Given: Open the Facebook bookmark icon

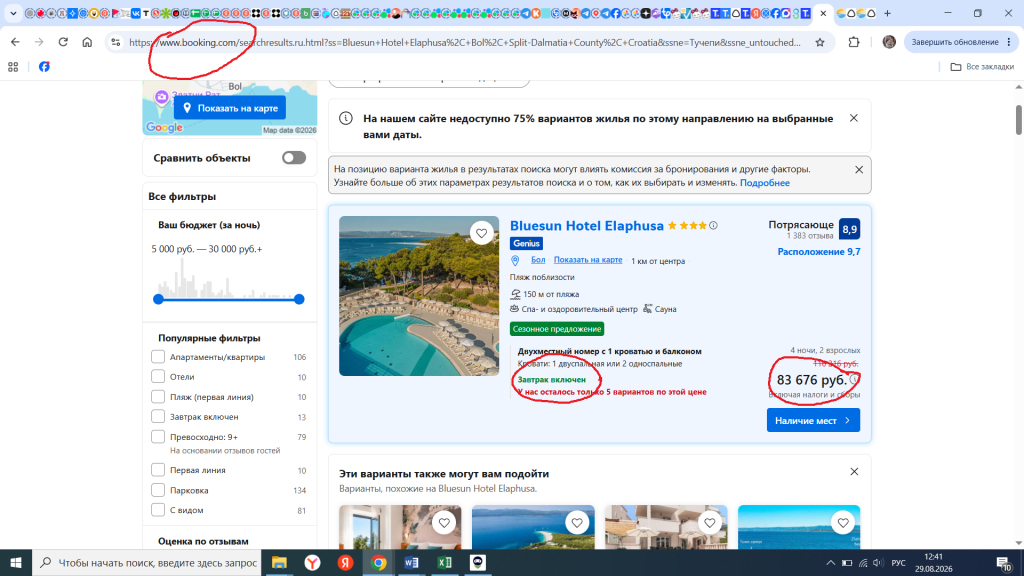Looking at the screenshot, I should pos(44,67).
